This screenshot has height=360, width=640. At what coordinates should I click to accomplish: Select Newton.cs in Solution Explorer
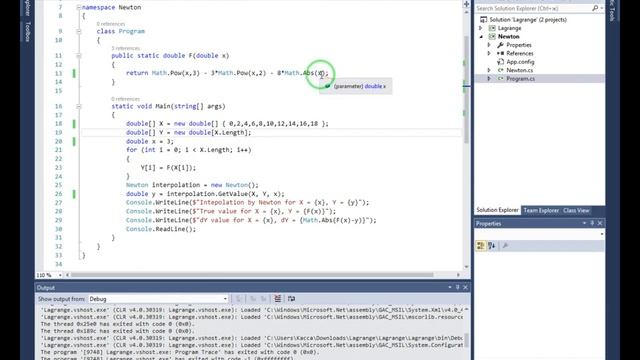click(520, 70)
